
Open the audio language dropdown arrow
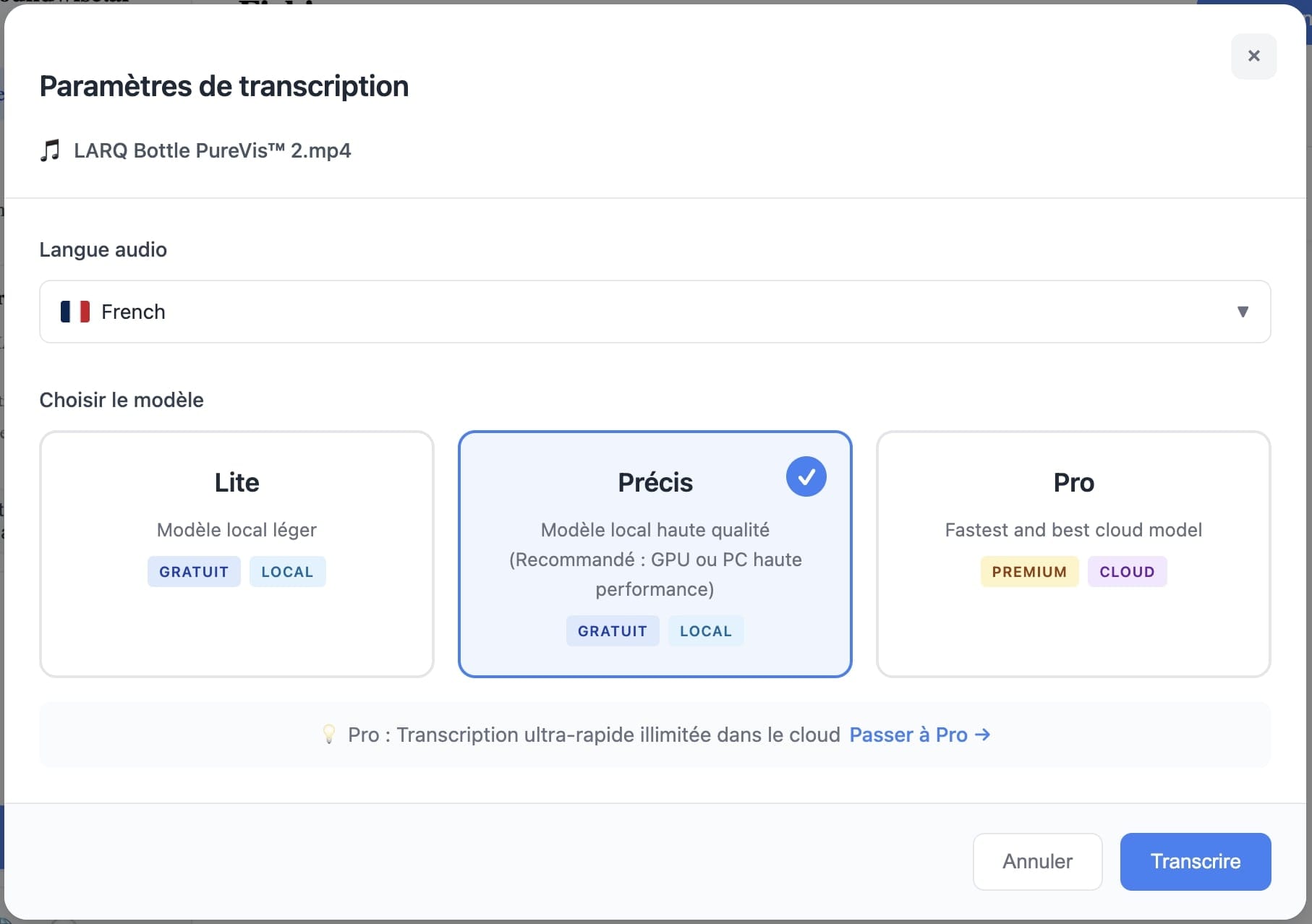[x=1243, y=312]
